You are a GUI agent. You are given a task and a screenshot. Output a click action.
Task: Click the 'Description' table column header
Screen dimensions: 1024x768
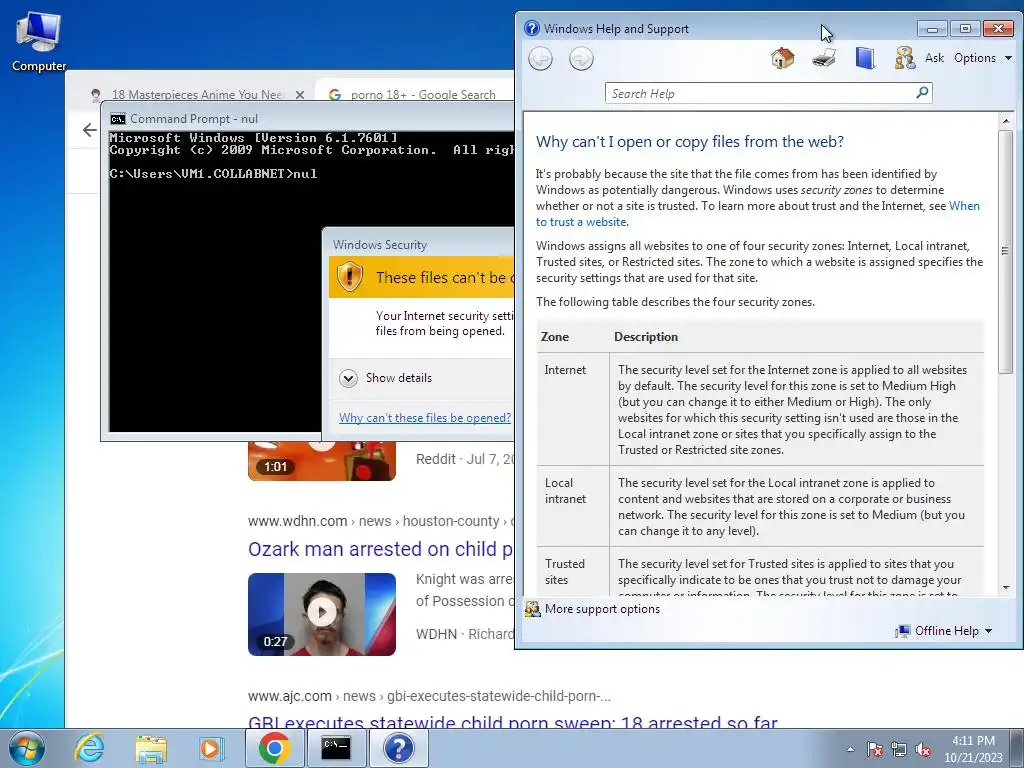click(646, 337)
